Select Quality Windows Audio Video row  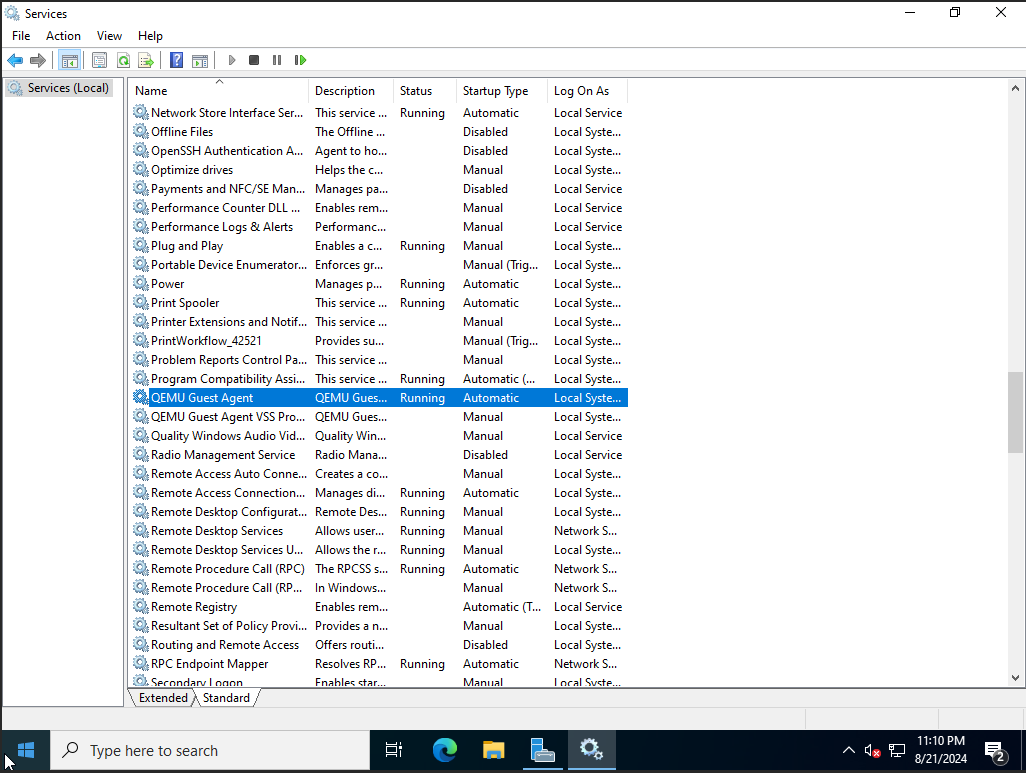click(x=380, y=435)
